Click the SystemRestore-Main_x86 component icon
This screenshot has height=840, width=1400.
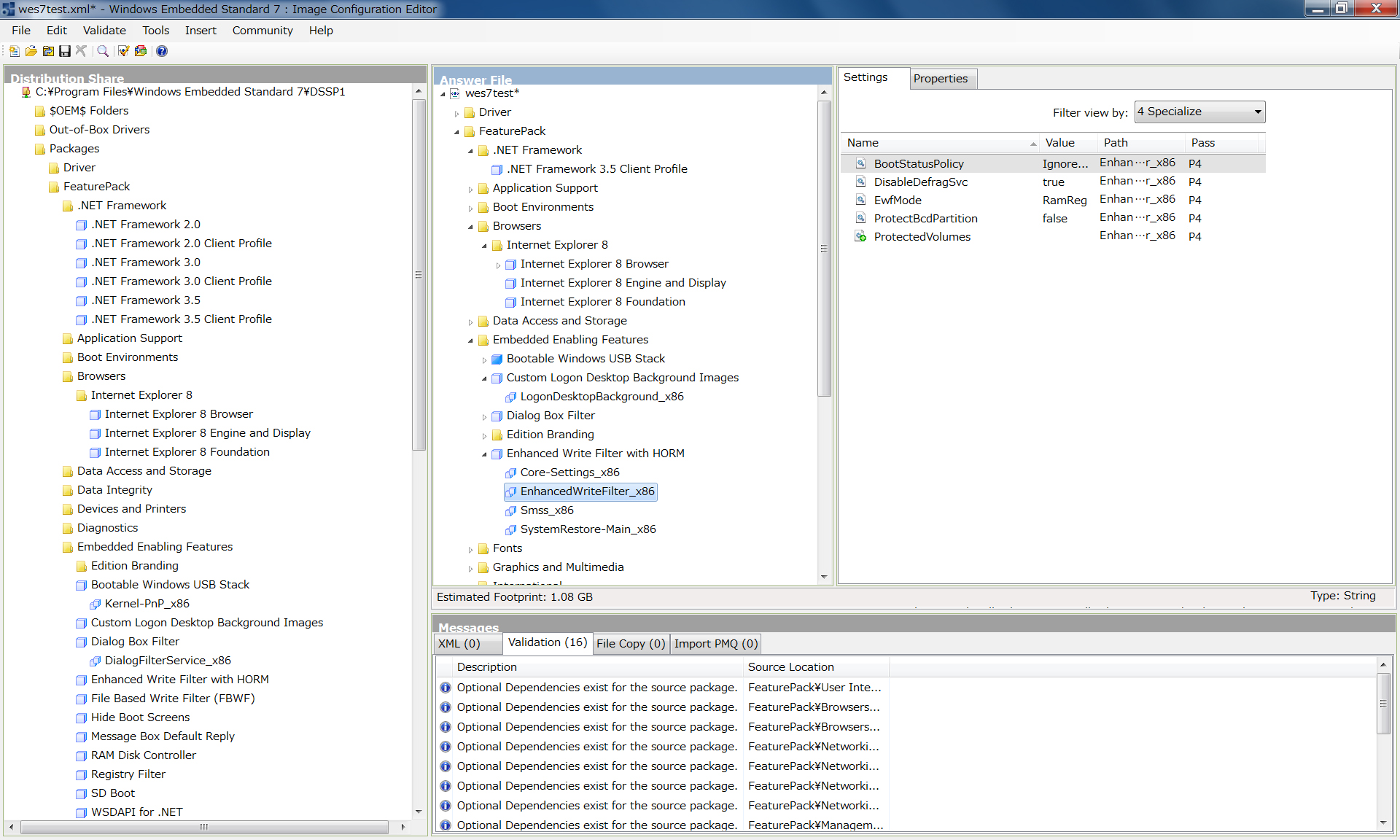pos(510,529)
